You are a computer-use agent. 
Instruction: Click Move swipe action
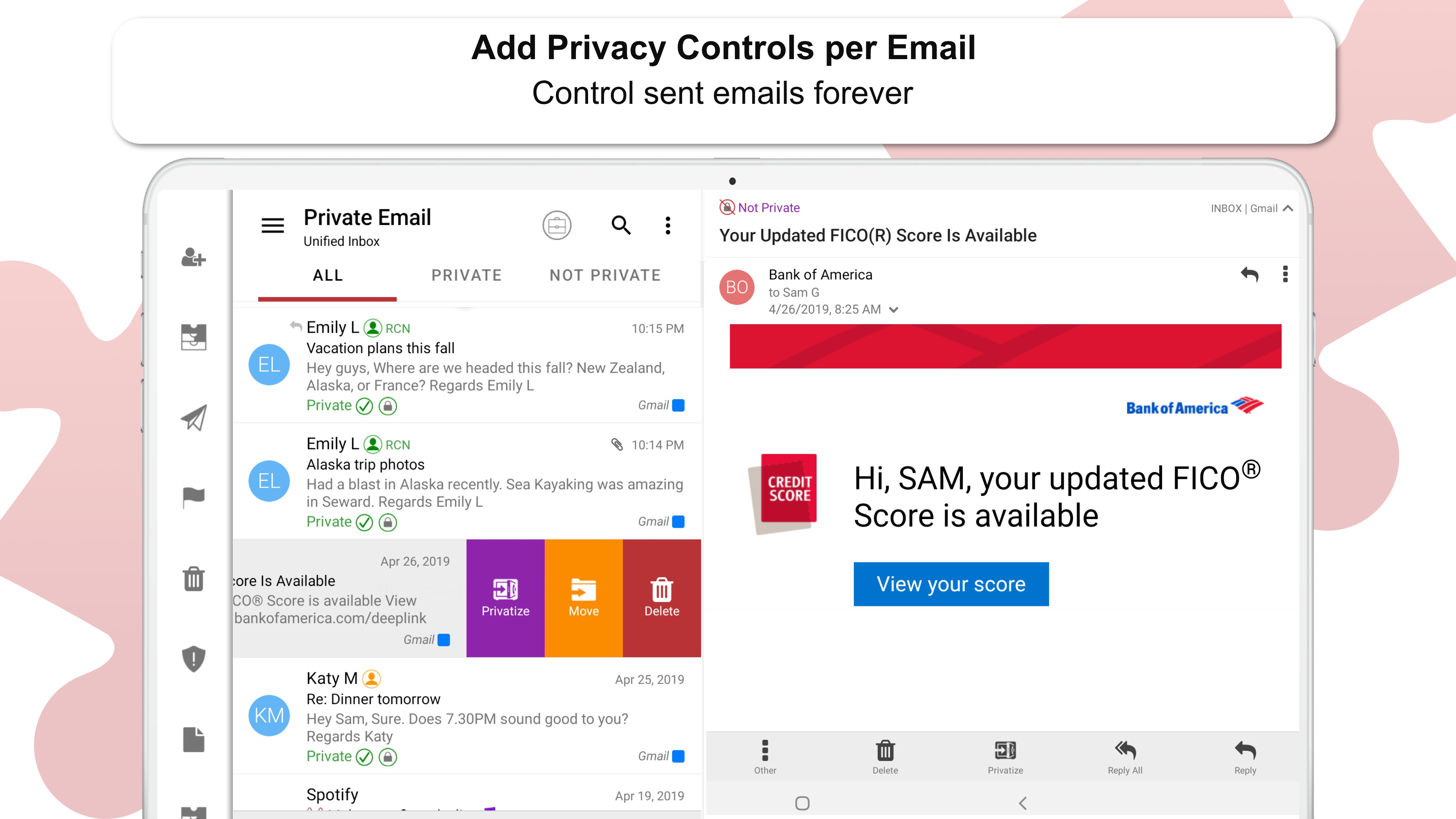(584, 598)
